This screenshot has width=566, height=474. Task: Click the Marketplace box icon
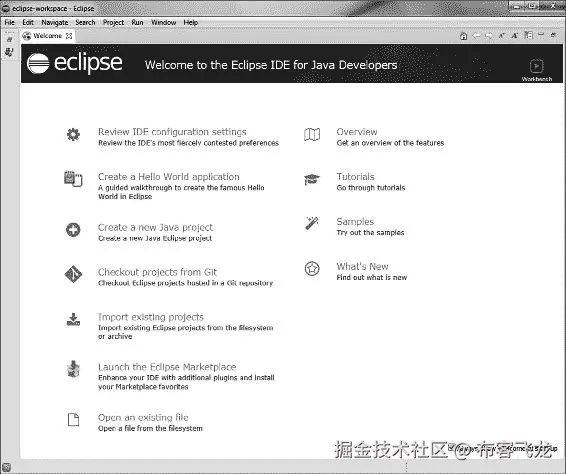[x=73, y=369]
